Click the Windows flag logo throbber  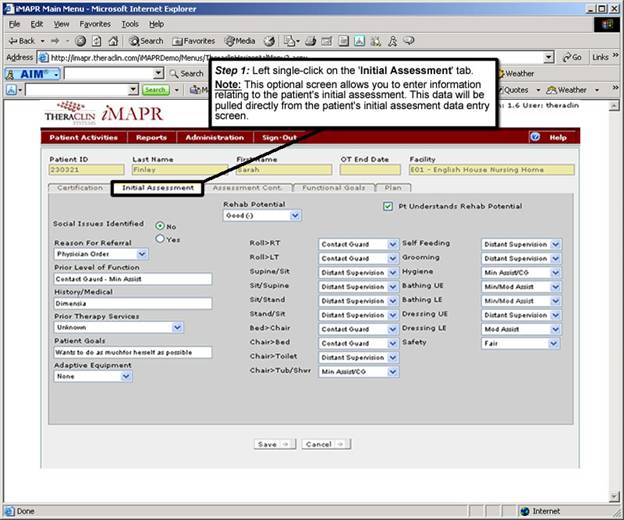(607, 25)
